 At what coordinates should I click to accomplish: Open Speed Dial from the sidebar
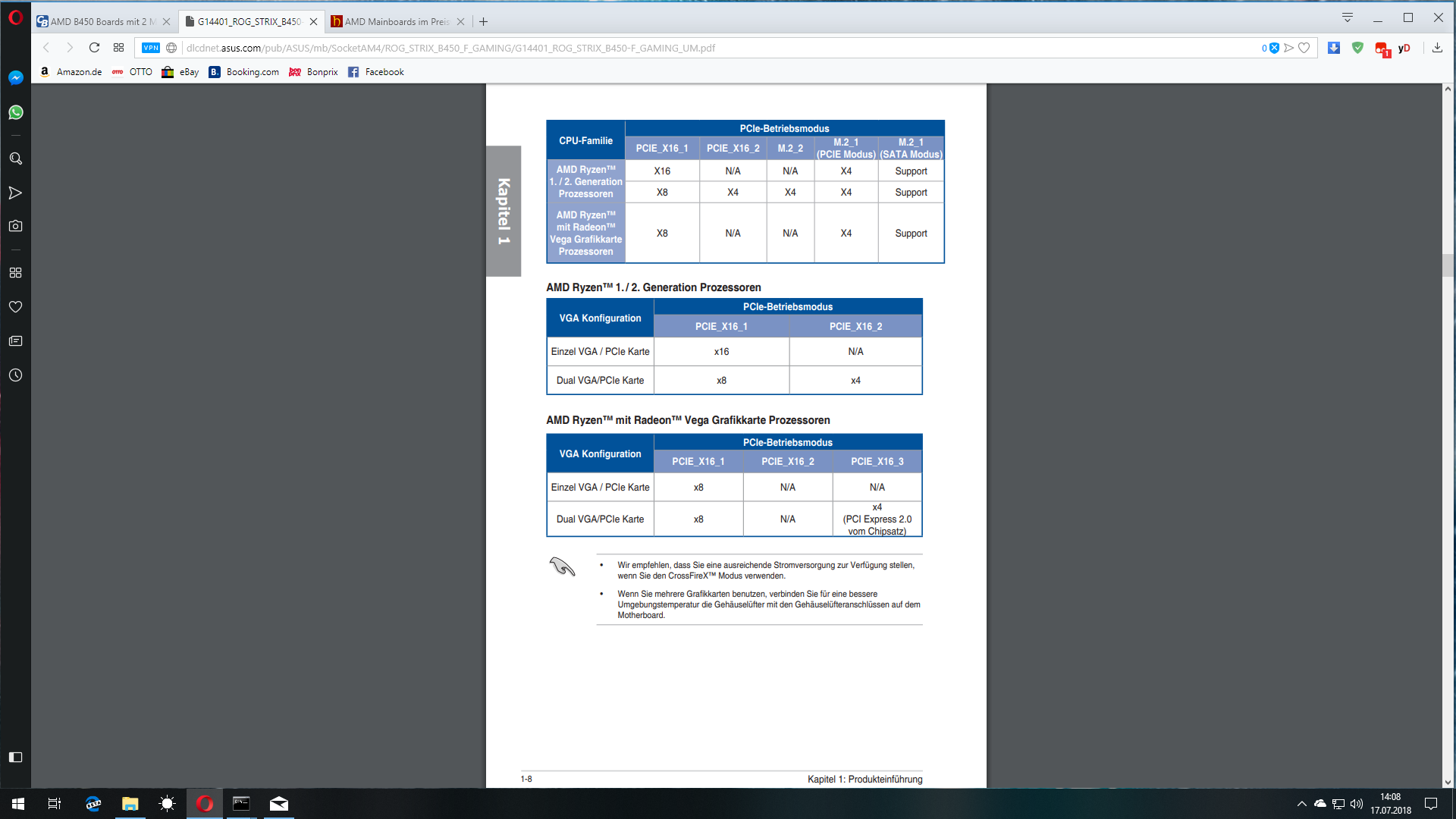coord(15,272)
